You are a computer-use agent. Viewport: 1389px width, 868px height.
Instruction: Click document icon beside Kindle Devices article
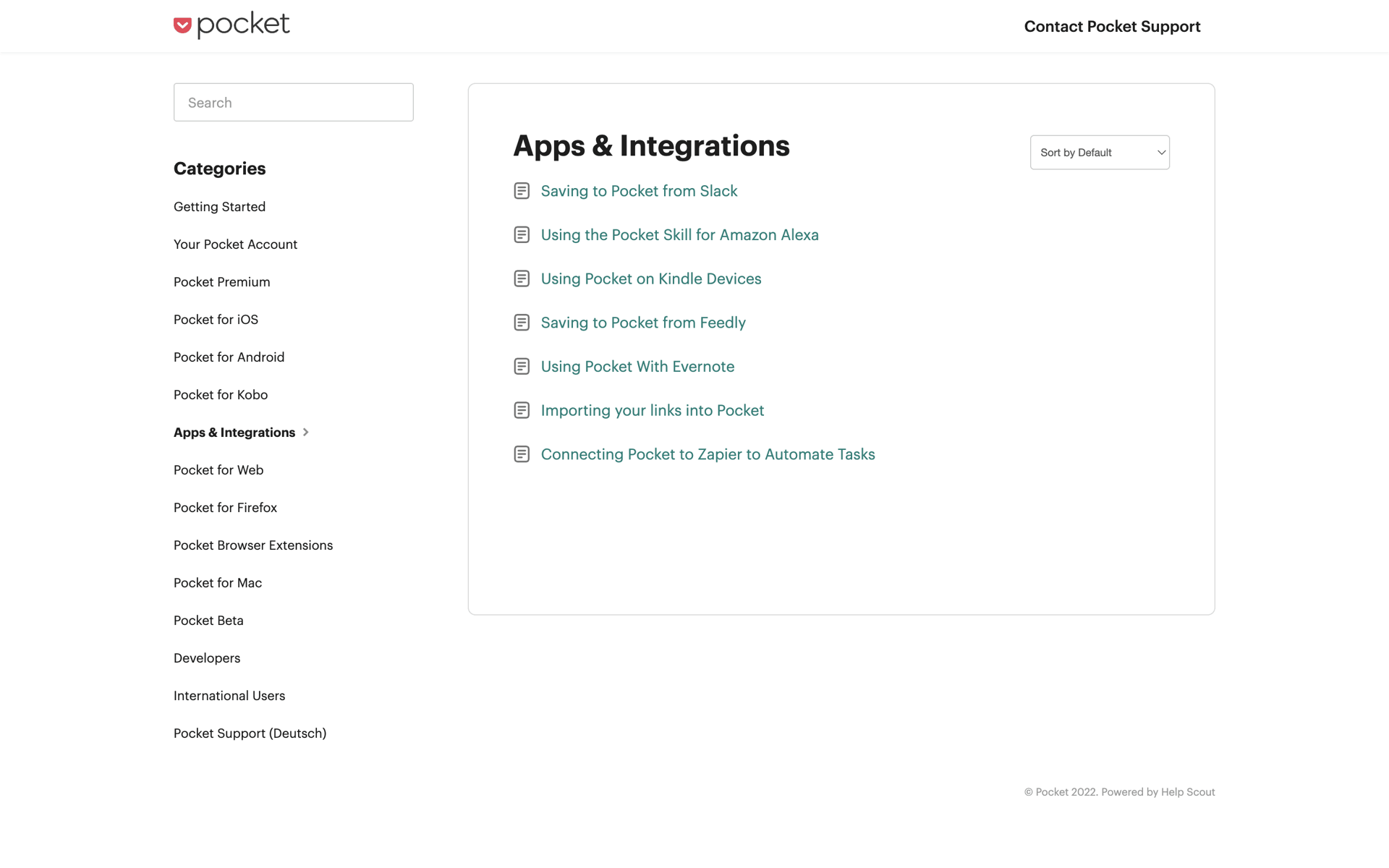(522, 278)
